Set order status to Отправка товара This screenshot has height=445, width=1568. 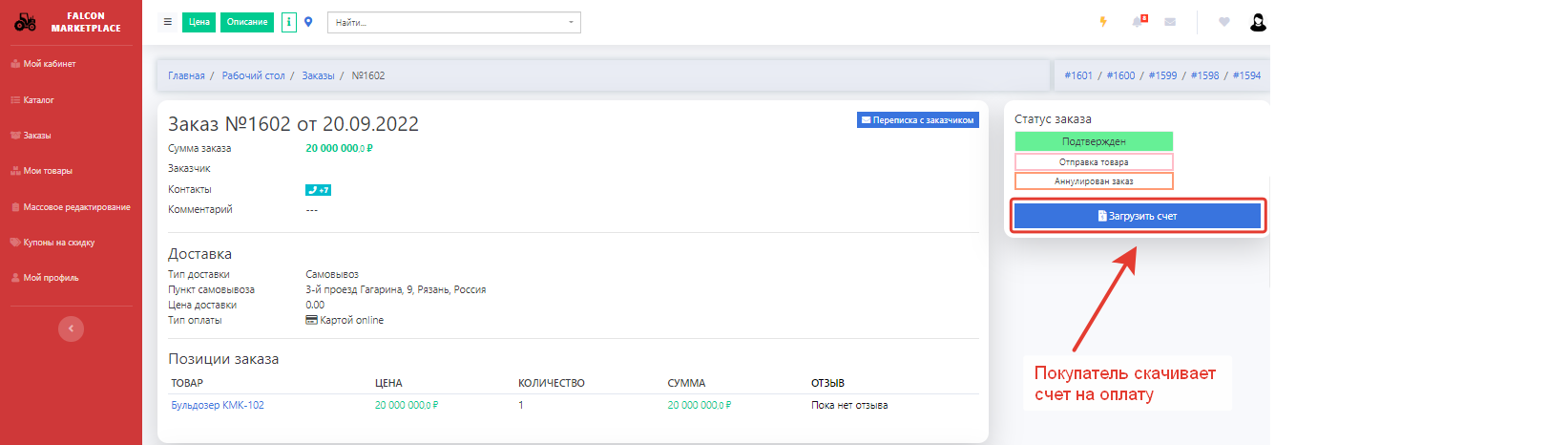point(1094,162)
